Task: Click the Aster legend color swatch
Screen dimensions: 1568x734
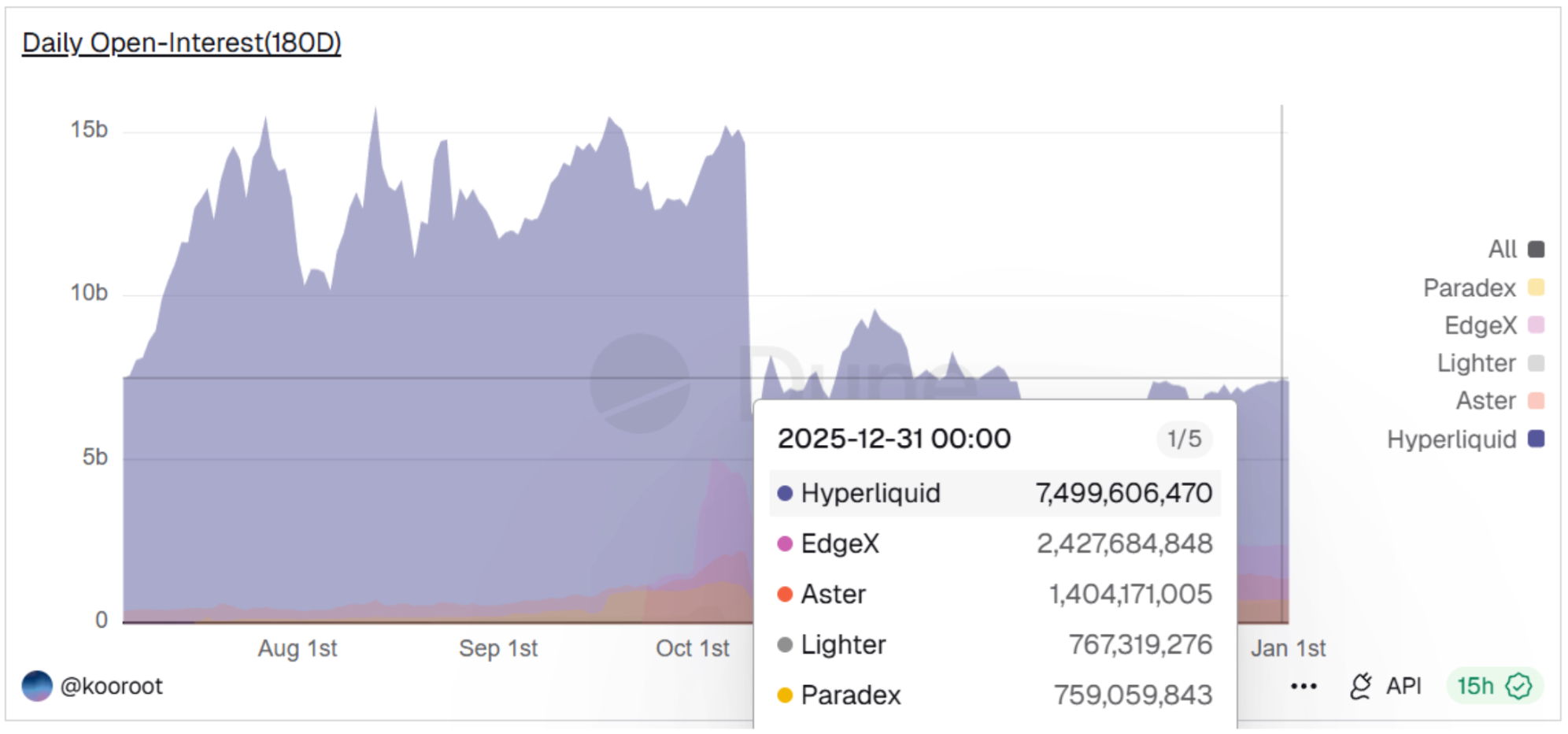Action: point(1536,401)
